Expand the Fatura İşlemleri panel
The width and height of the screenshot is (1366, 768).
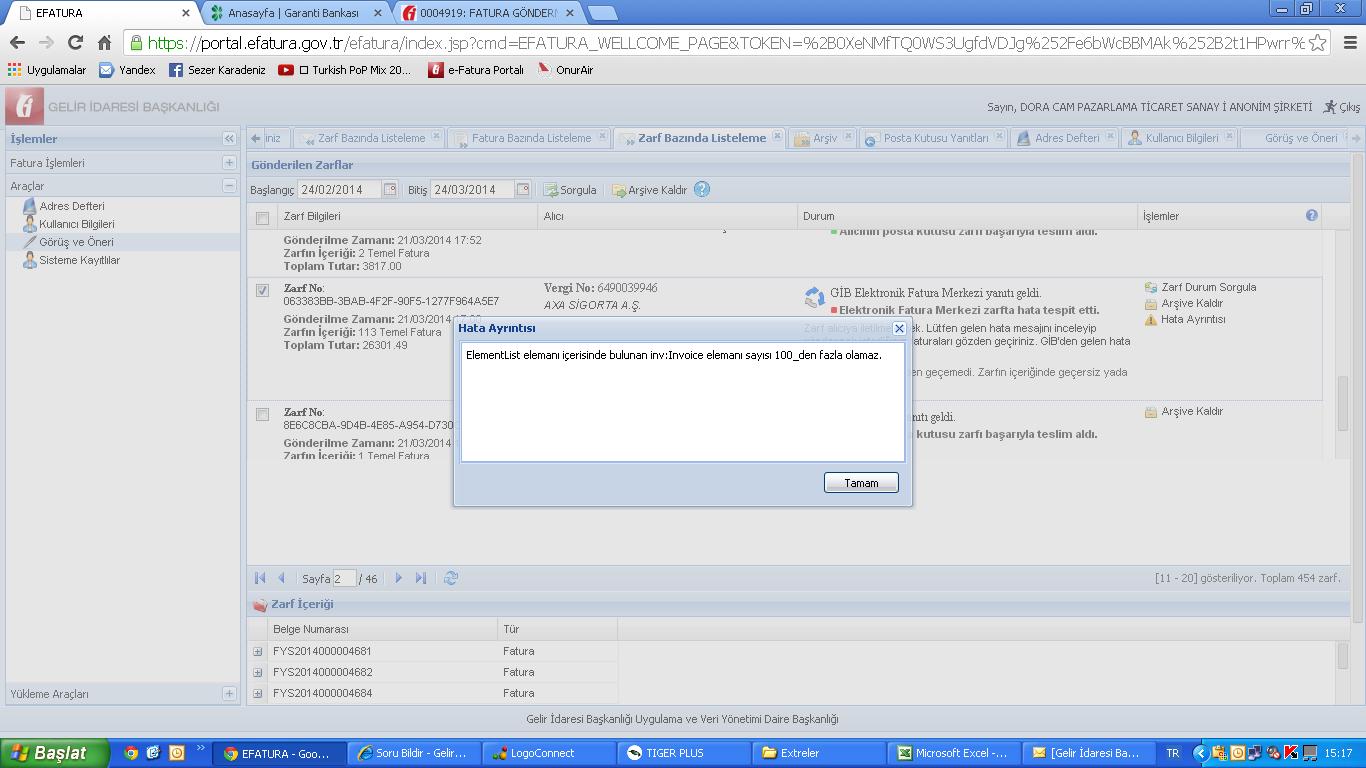[x=229, y=162]
